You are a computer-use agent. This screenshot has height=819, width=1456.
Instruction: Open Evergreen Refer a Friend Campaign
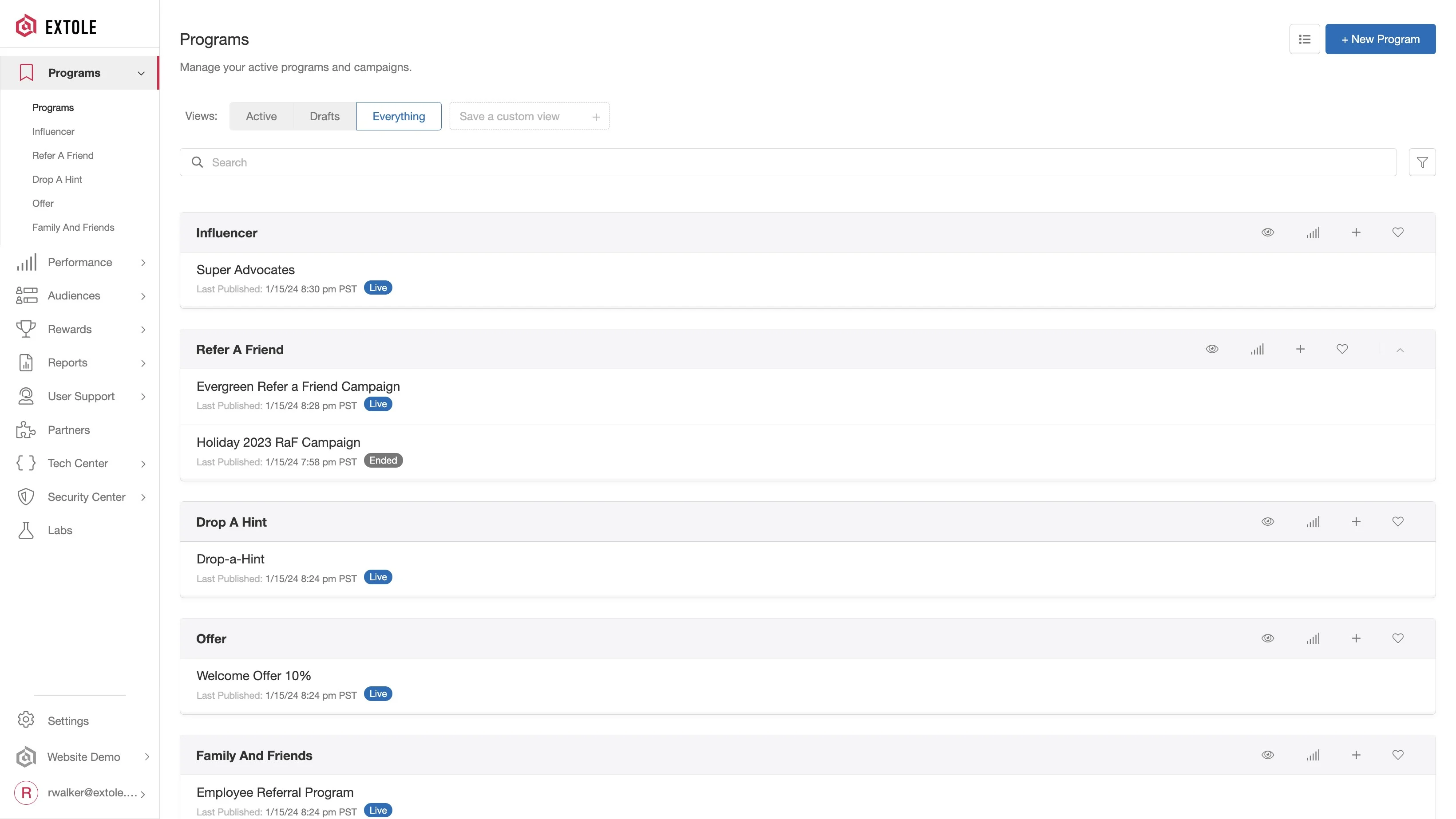(x=298, y=386)
